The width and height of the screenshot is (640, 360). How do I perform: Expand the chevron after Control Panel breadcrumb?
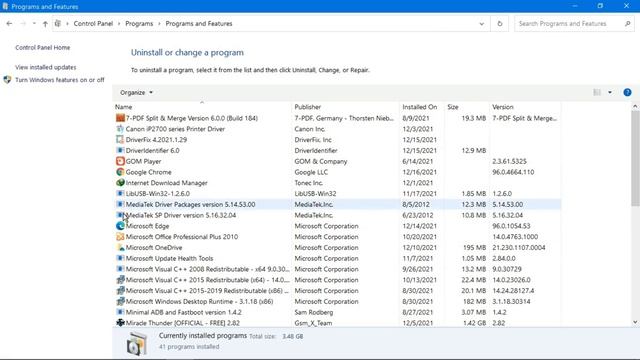pyautogui.click(x=119, y=24)
